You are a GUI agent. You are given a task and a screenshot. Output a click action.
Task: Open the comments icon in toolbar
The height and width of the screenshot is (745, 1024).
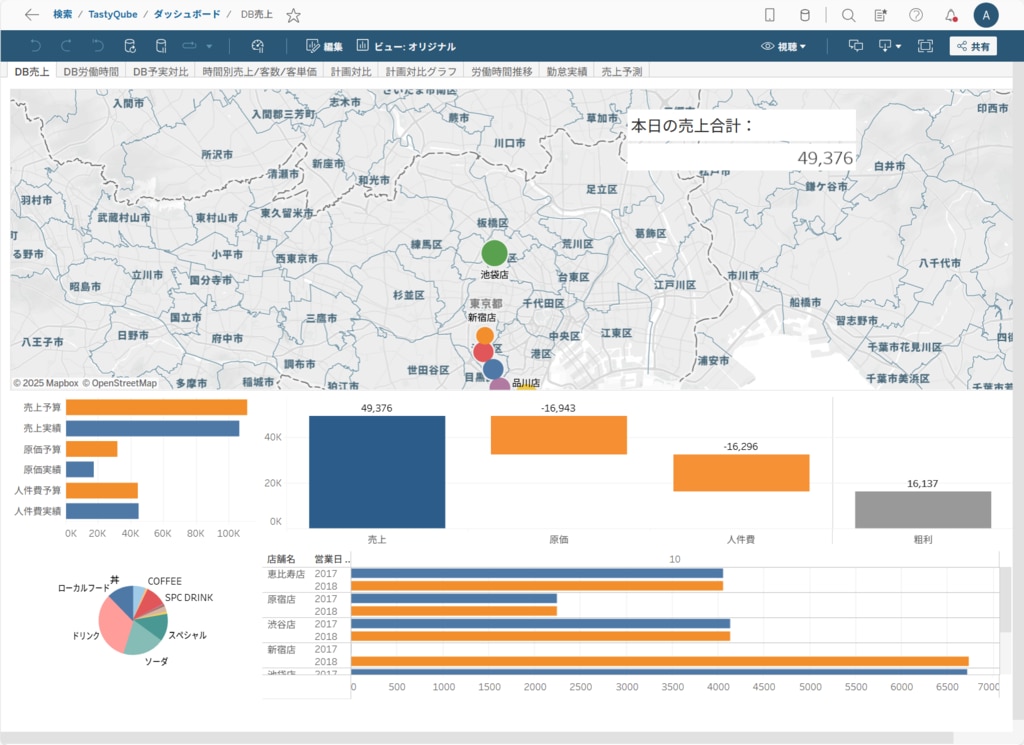click(856, 46)
